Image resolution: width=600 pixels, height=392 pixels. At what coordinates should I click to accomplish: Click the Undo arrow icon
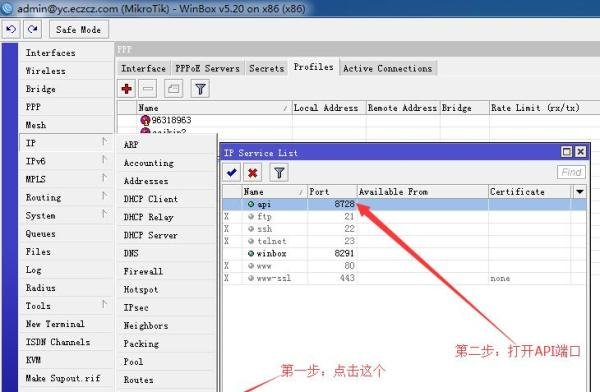(x=11, y=29)
